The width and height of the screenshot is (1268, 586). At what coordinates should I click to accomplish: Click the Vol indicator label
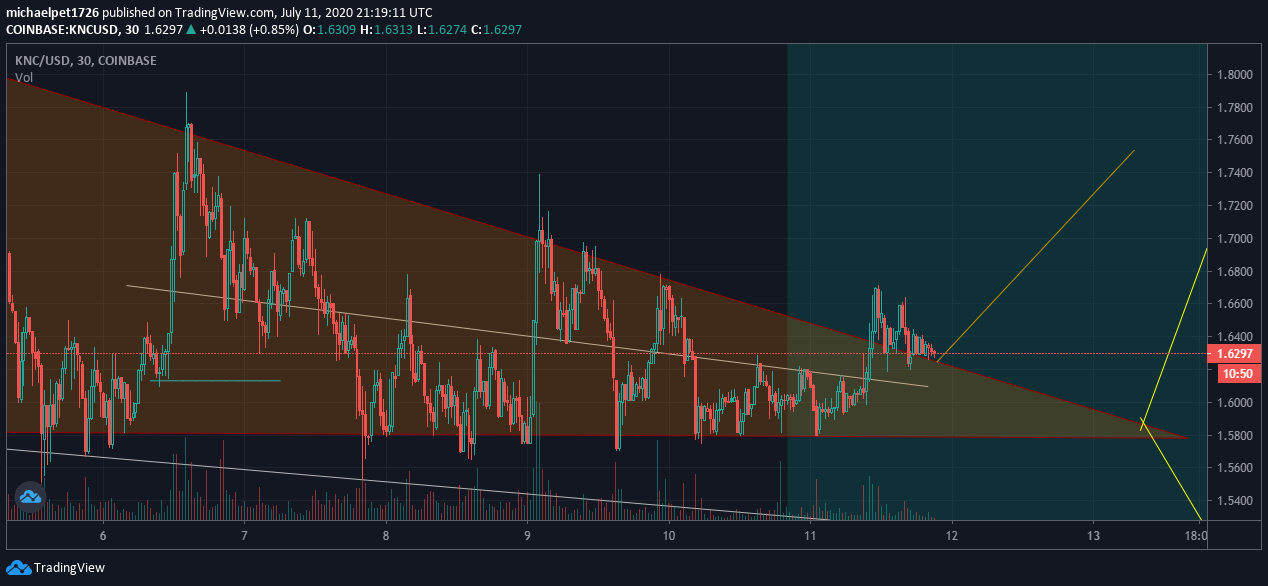coord(24,78)
